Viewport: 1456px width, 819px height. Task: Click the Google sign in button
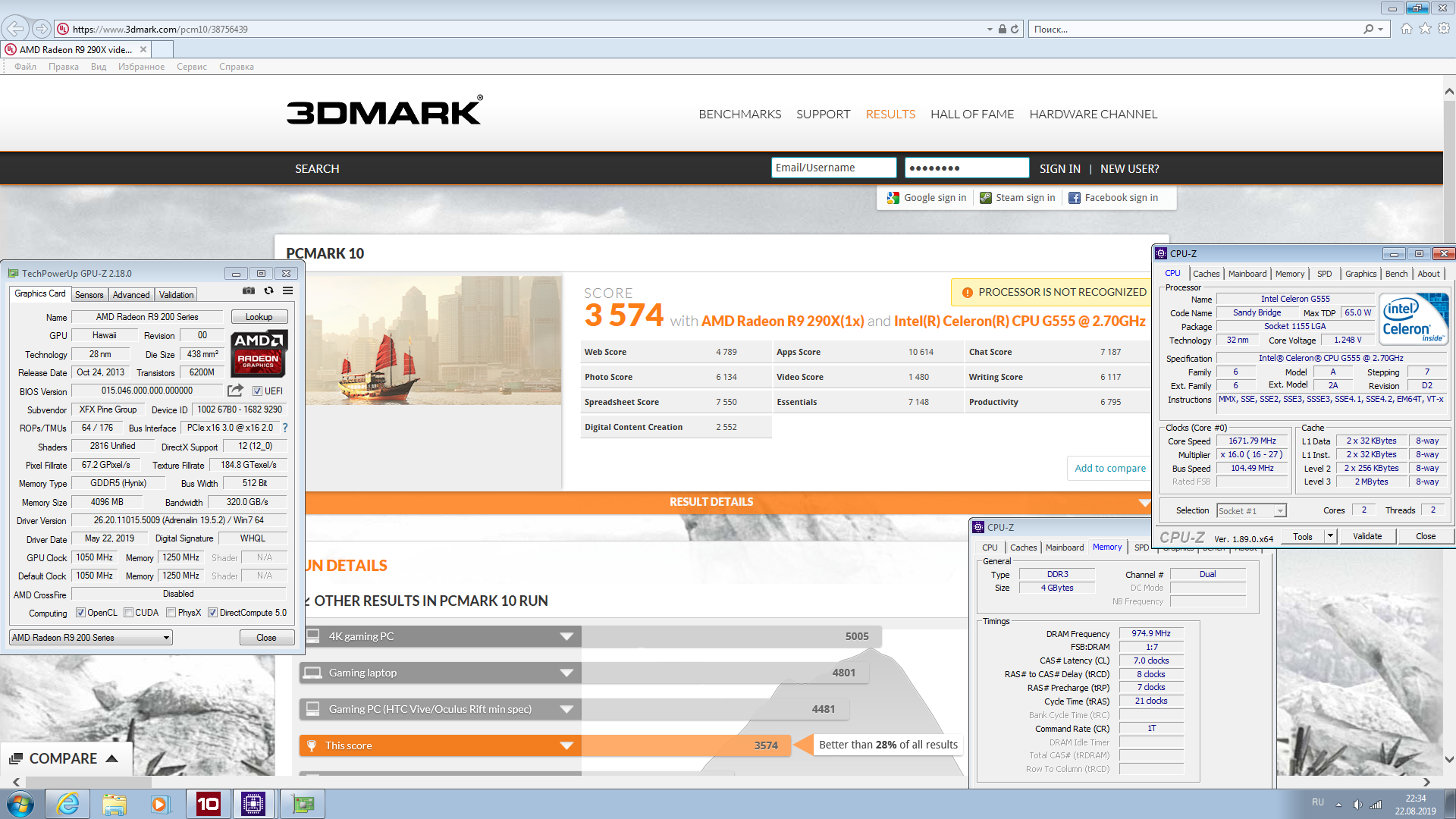point(927,198)
